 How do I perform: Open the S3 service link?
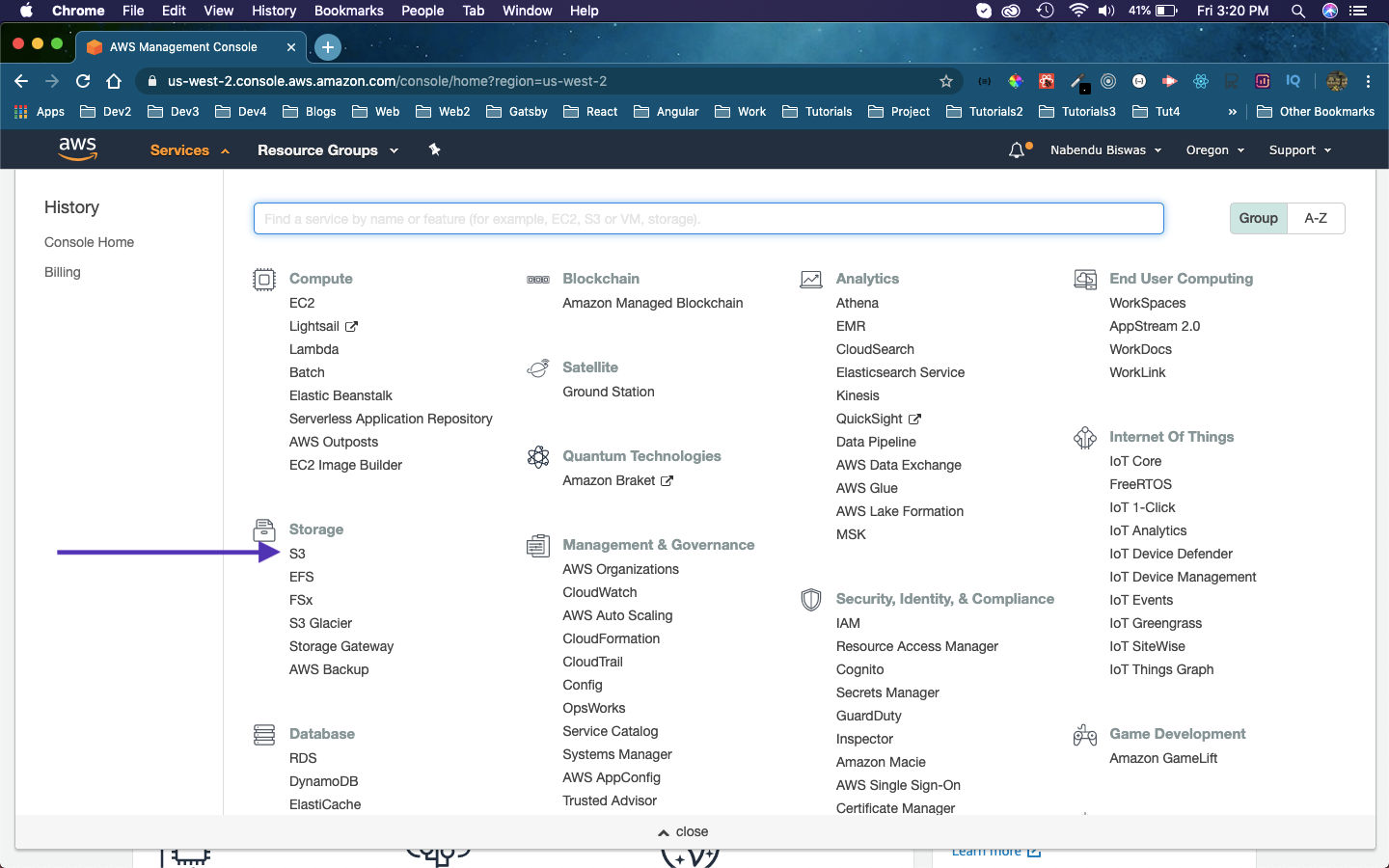(x=297, y=554)
